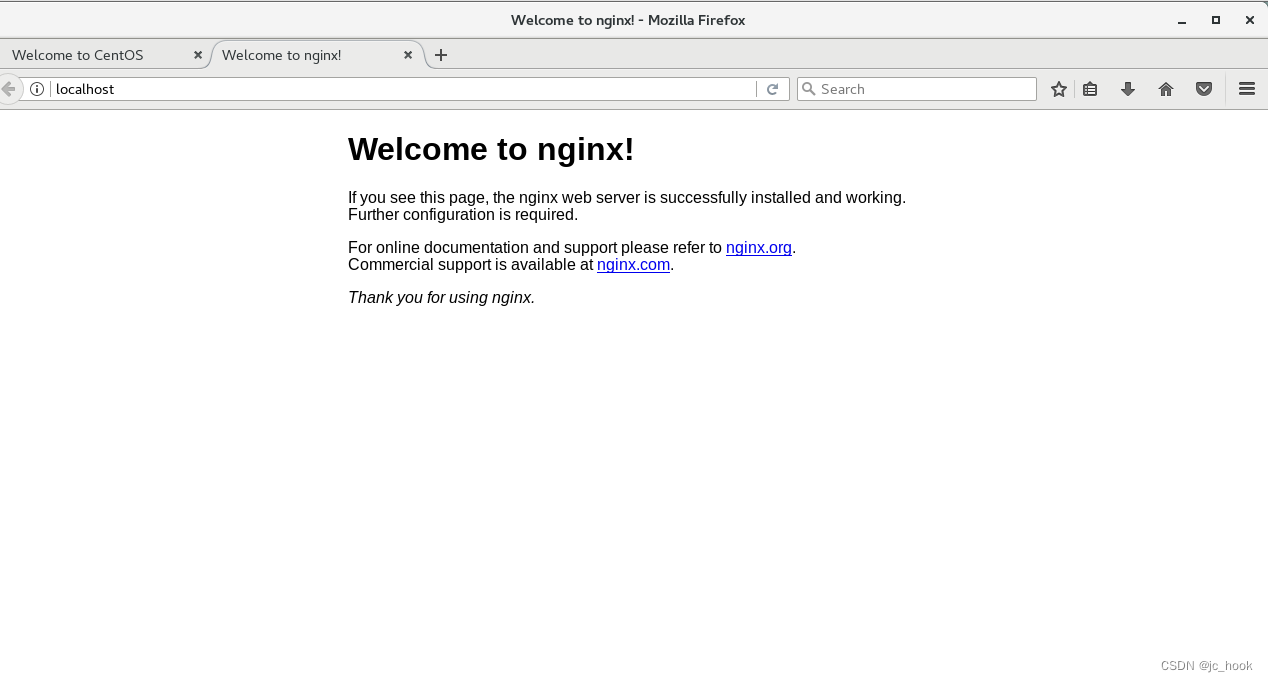Click the 'Welcome to nginx!' heading

pos(491,149)
